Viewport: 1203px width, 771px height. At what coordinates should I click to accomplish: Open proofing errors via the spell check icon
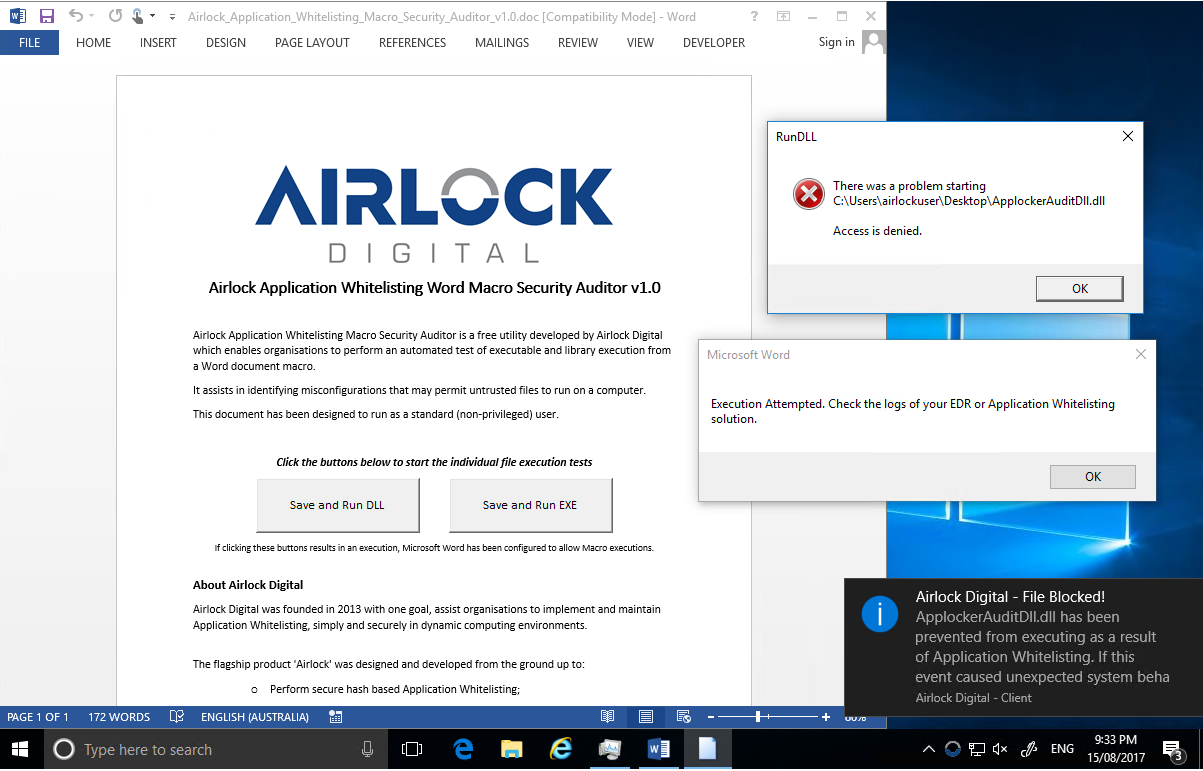(176, 716)
